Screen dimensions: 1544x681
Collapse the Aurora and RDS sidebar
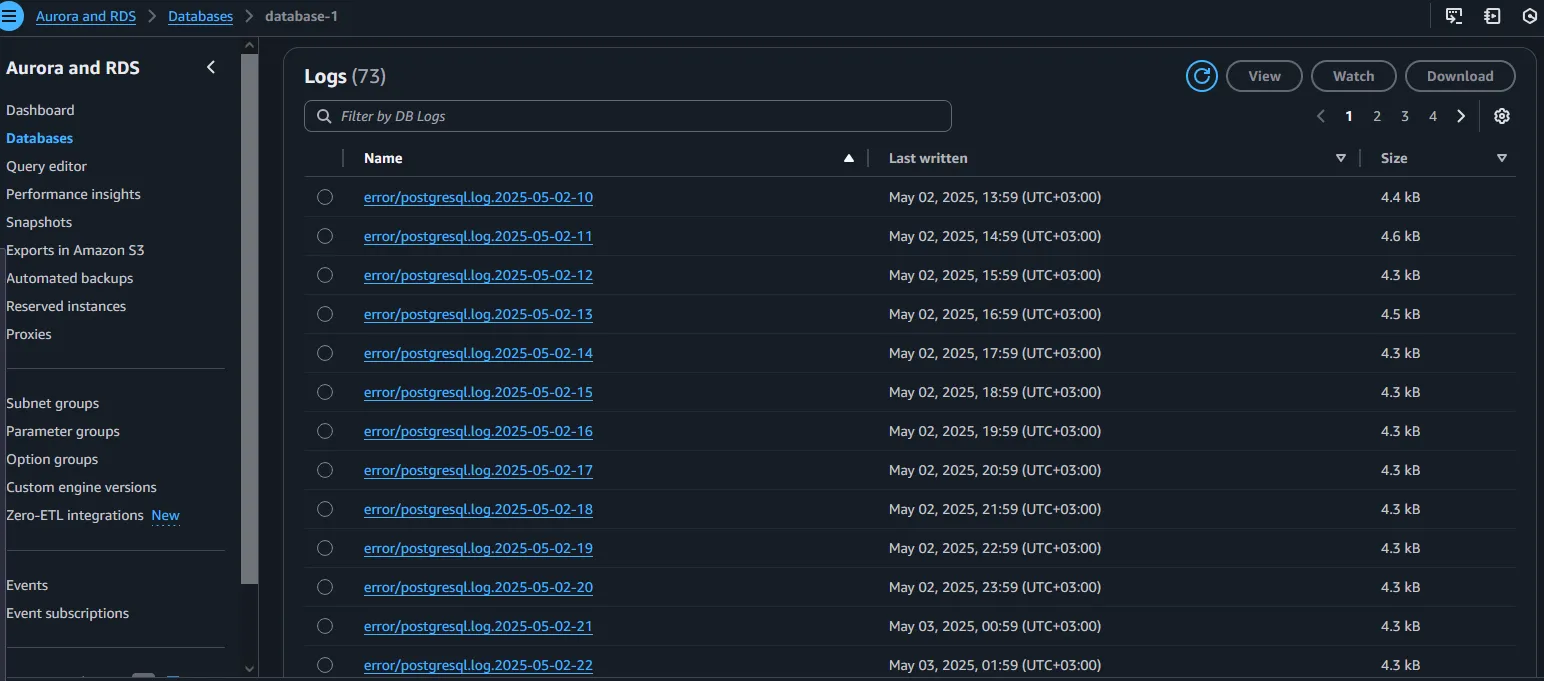[211, 67]
